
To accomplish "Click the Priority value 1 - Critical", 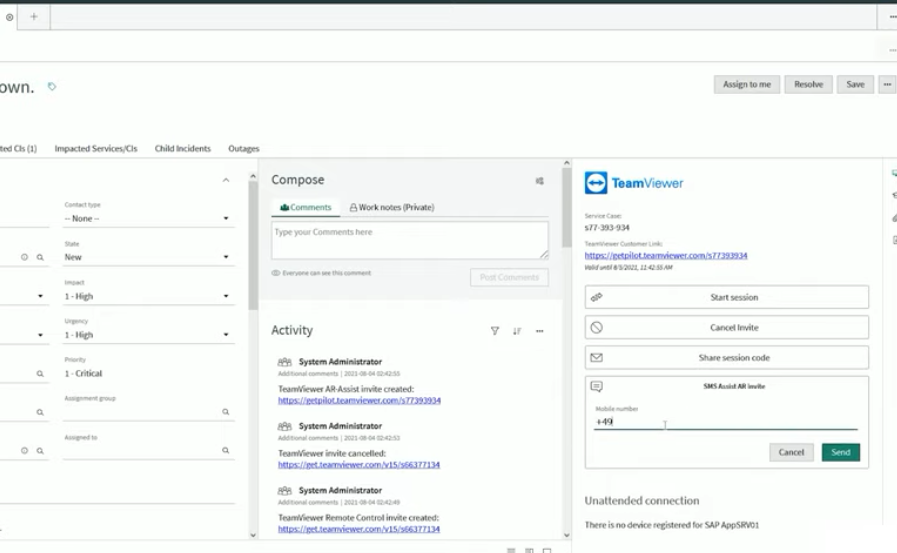I will [x=84, y=373].
